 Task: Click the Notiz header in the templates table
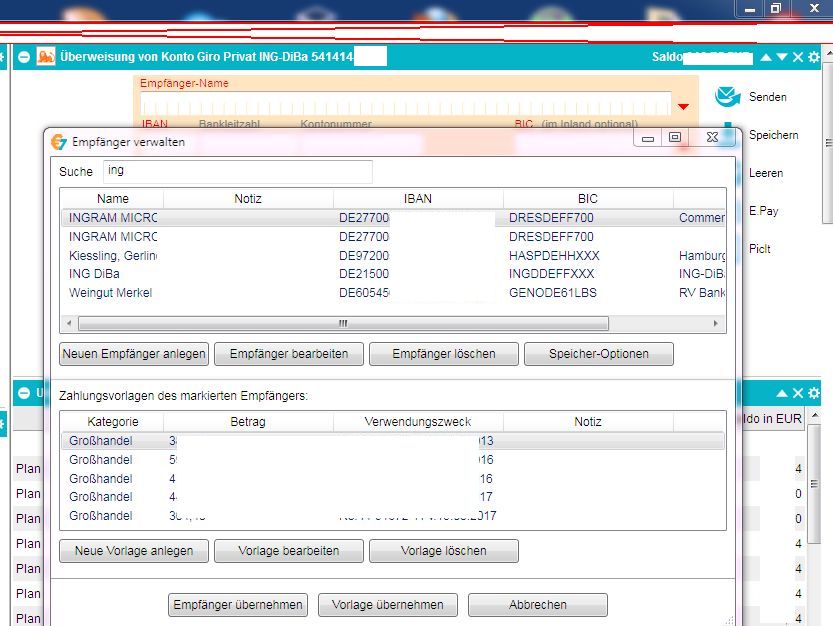click(x=588, y=422)
